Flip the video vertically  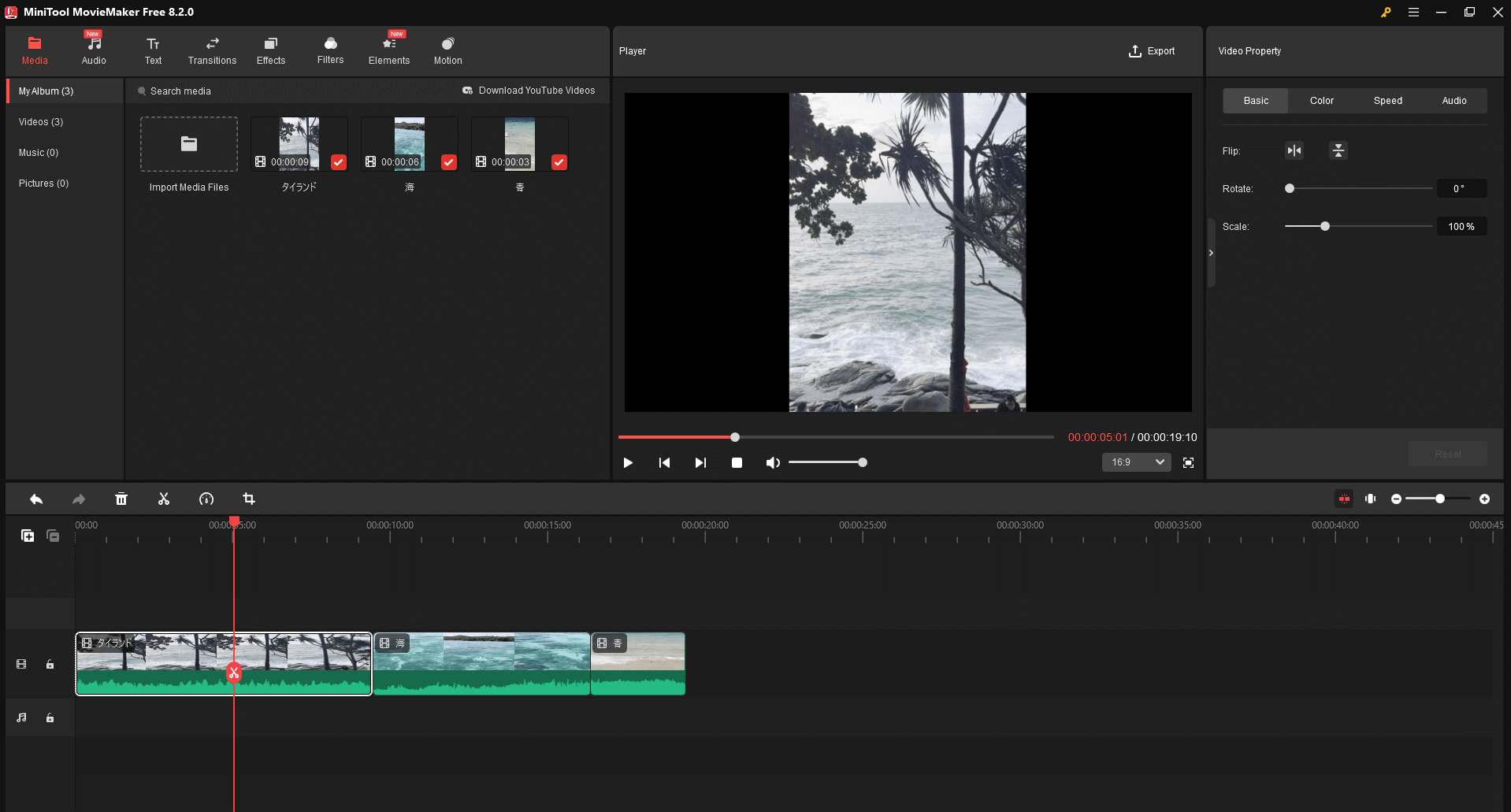click(1338, 150)
